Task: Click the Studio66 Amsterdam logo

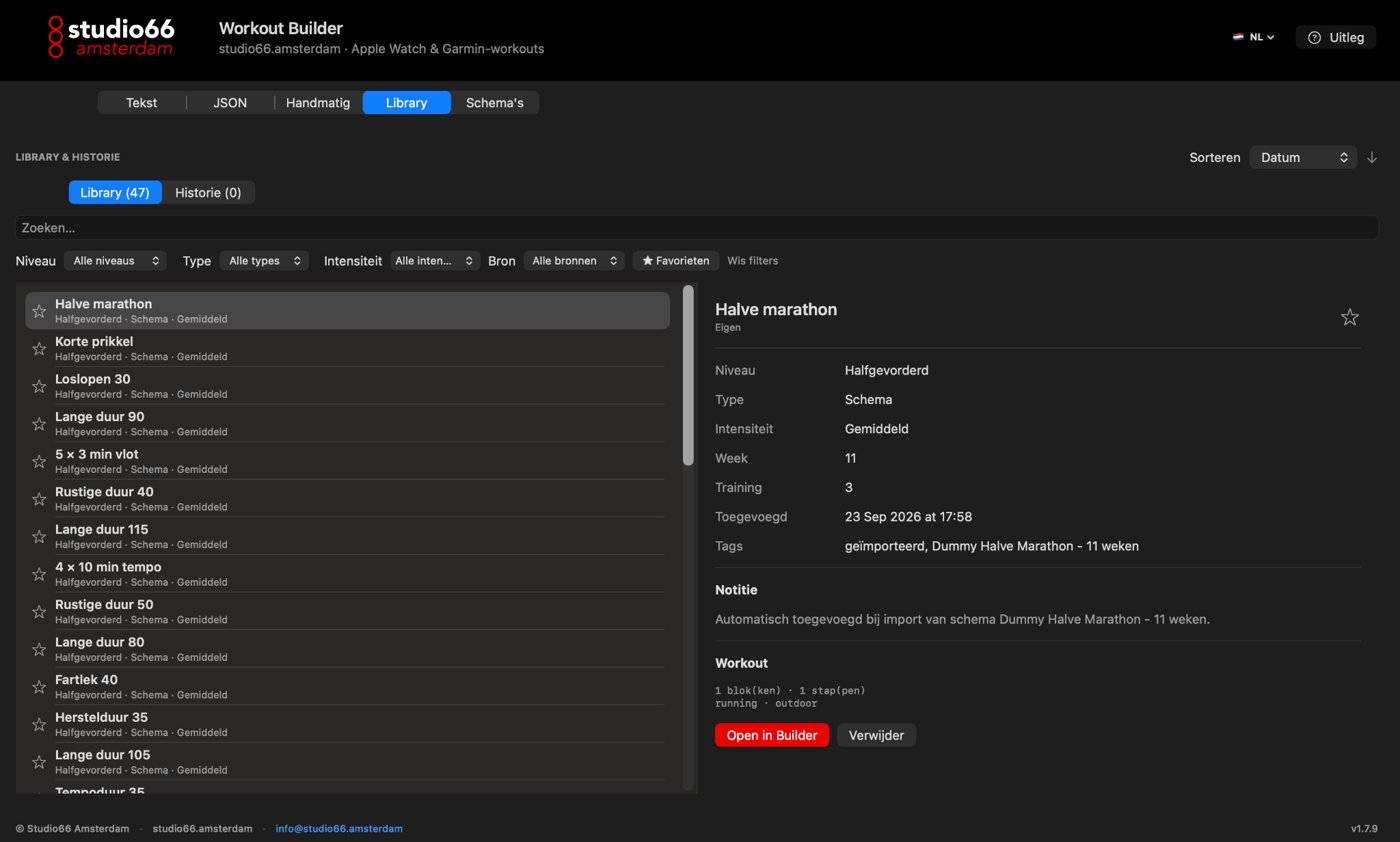Action: tap(111, 37)
